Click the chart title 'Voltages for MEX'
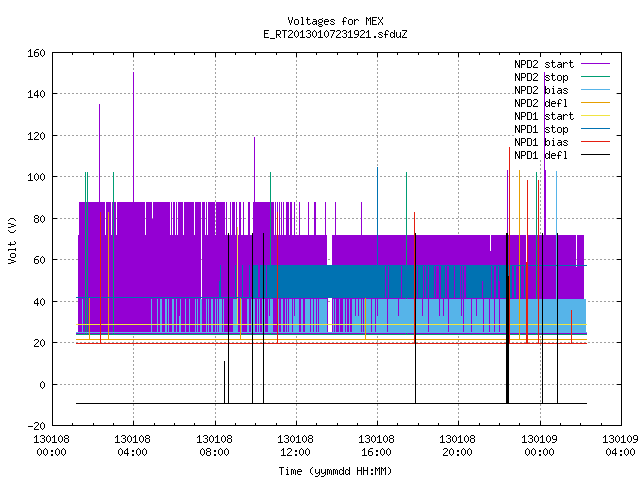640x480 pixels. point(335,21)
